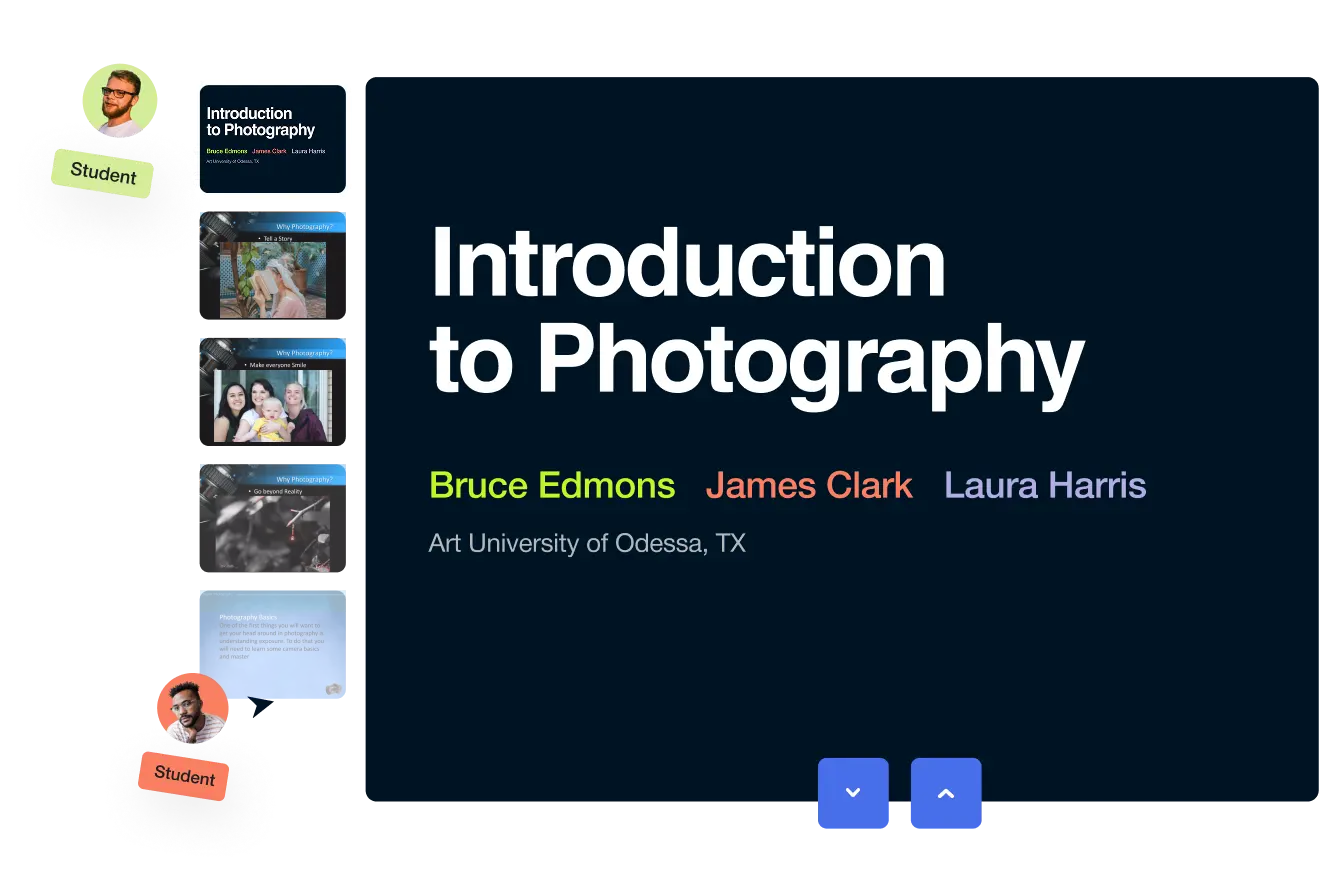Click the down chevron navigation button

tap(853, 793)
